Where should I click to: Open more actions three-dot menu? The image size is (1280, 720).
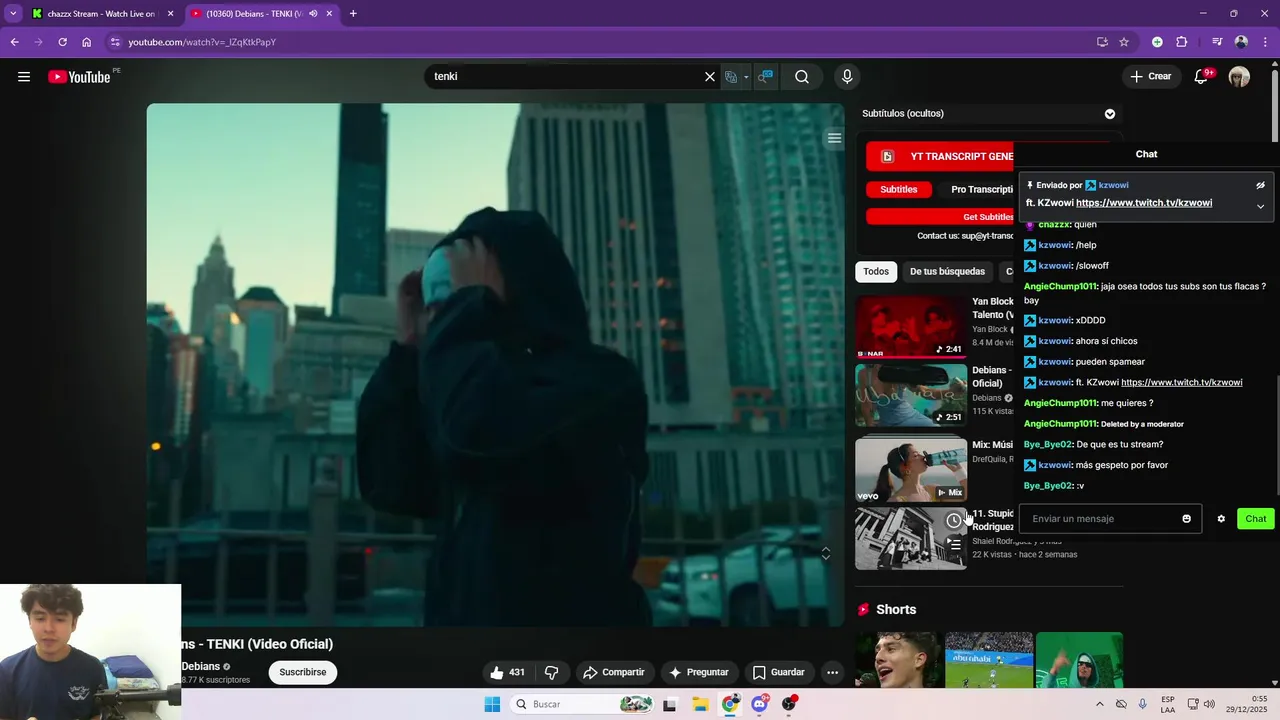832,672
